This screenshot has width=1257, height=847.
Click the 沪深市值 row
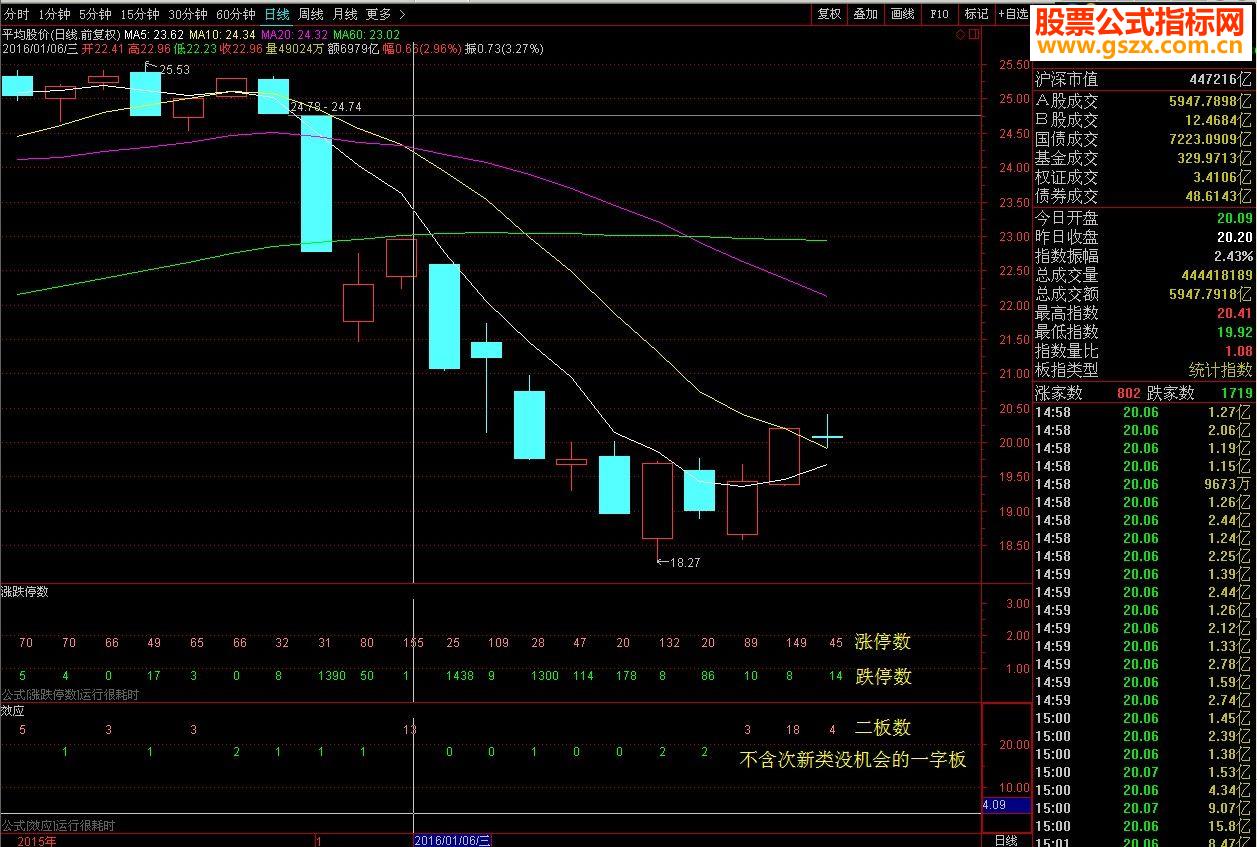tap(1144, 79)
